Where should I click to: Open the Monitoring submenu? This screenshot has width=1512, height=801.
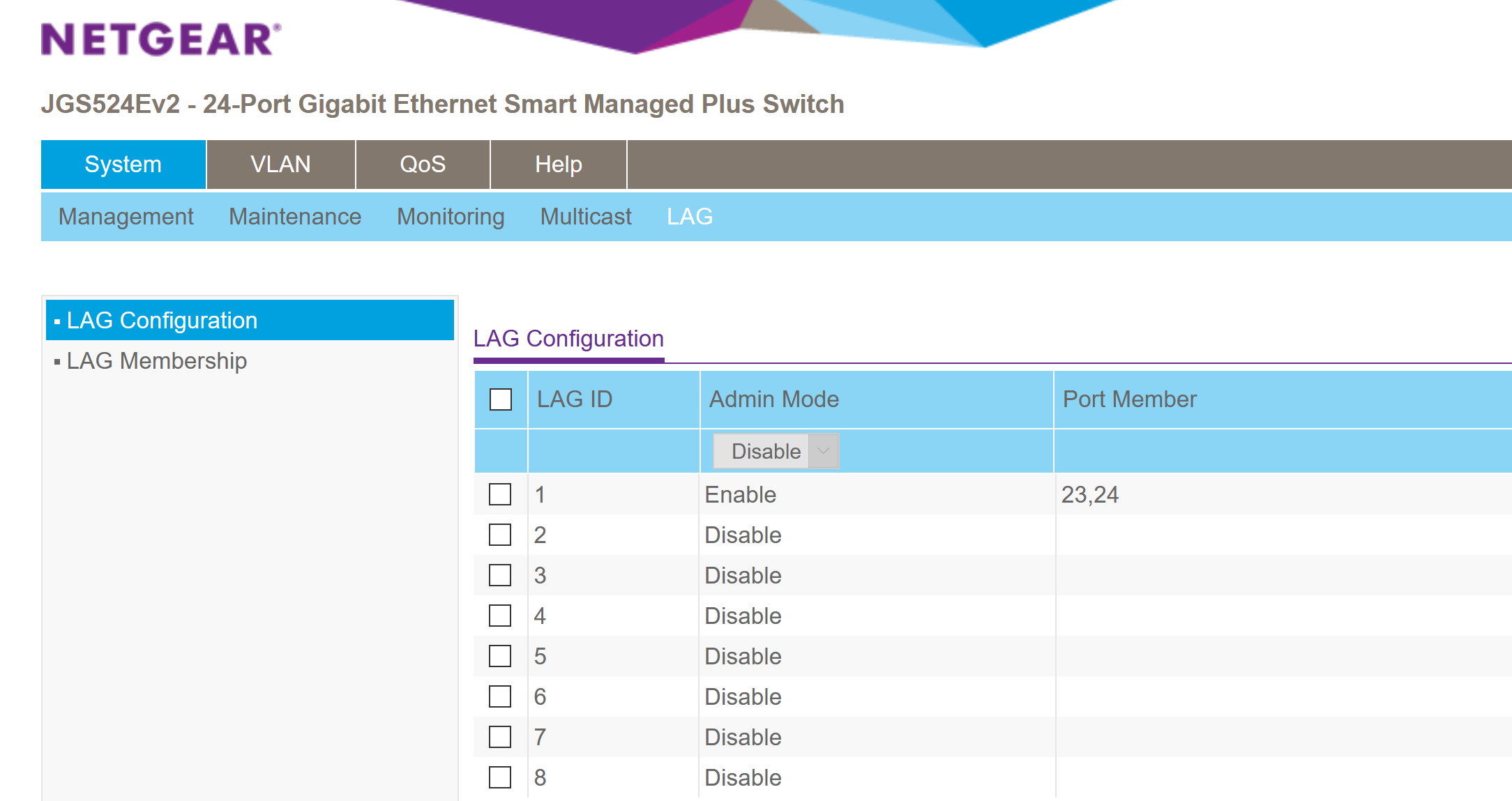tap(451, 217)
